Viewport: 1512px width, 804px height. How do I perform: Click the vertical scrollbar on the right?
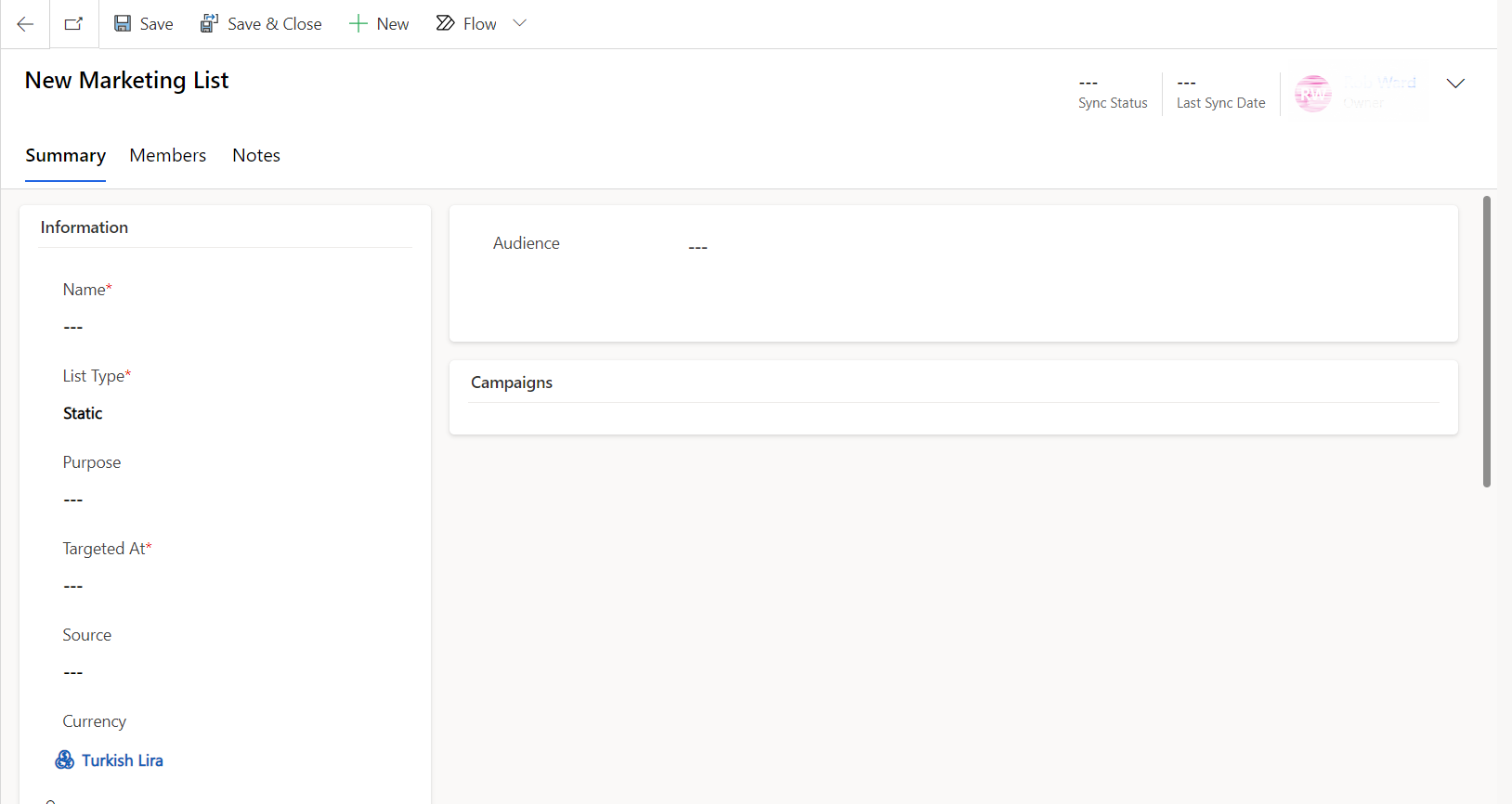click(1486, 342)
